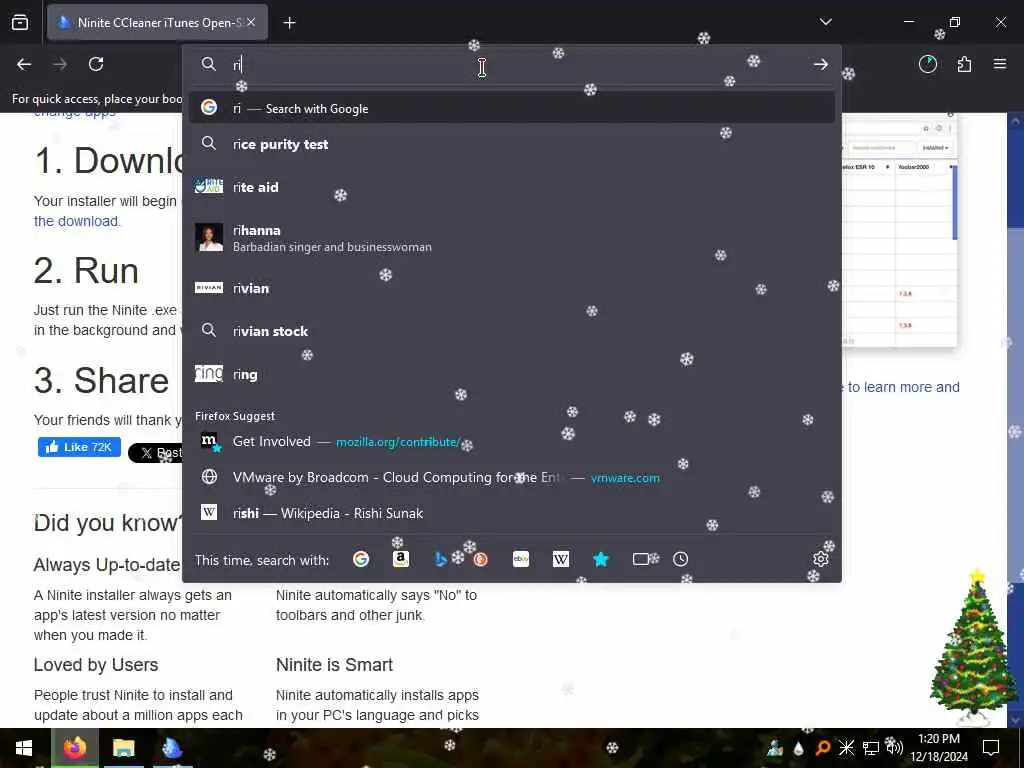The width and height of the screenshot is (1024, 768).
Task: Open Windows Start menu
Action: [24, 748]
